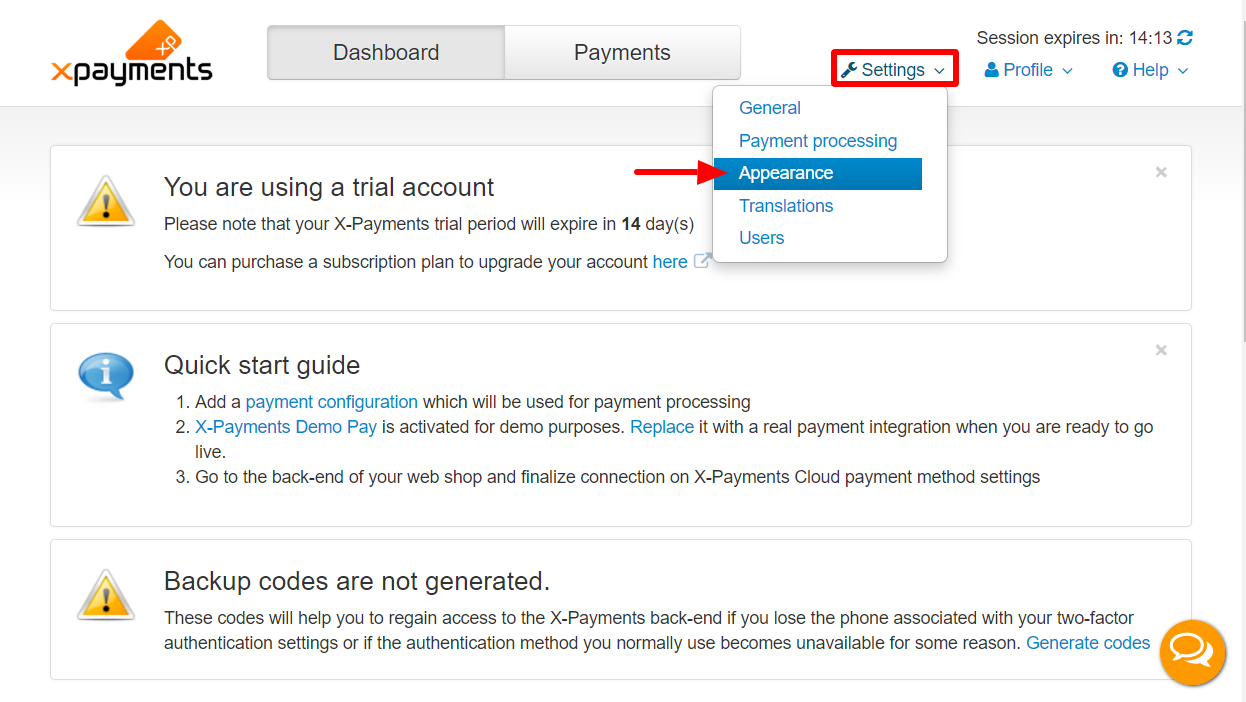Refresh the session timer icon
The width and height of the screenshot is (1246, 702).
[x=1185, y=38]
